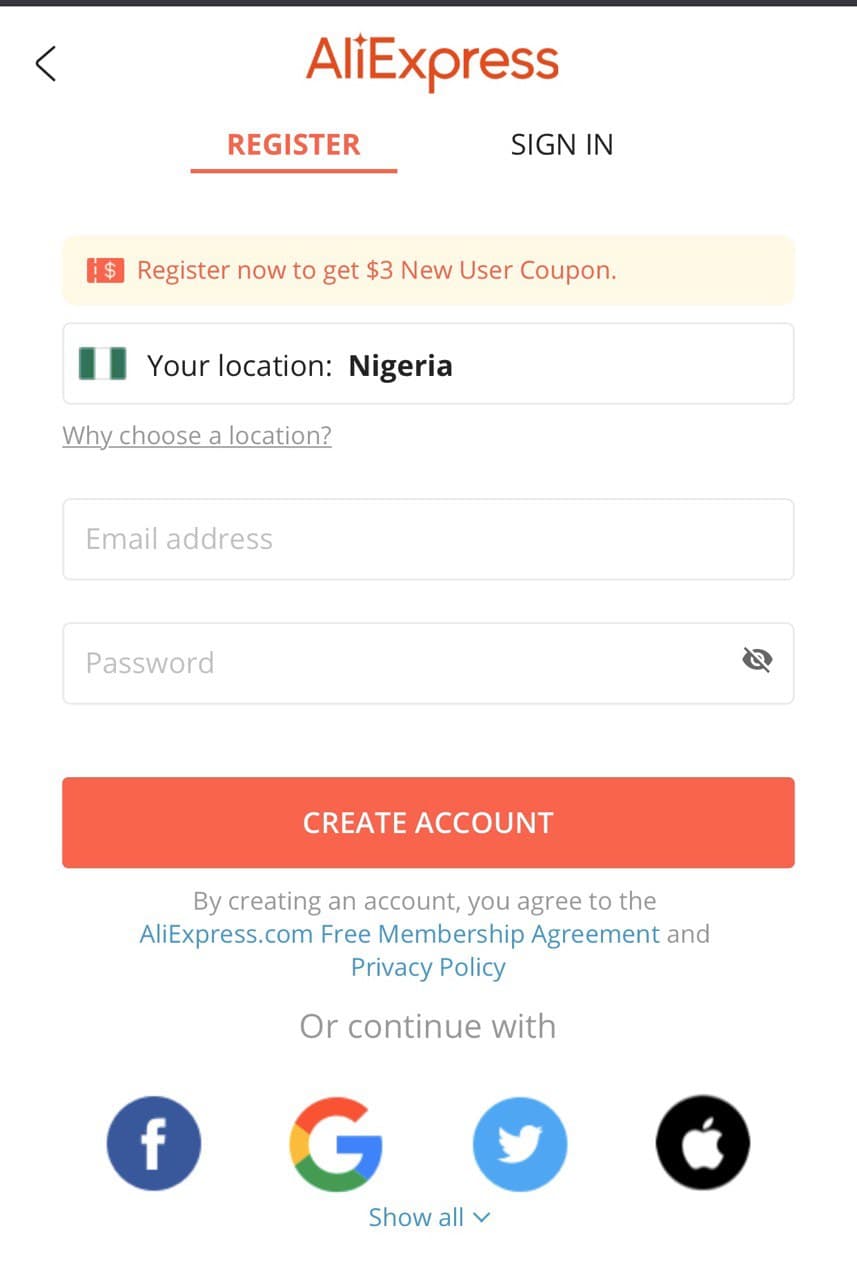The image size is (857, 1280).
Task: Open the Privacy Policy link
Action: tap(428, 967)
